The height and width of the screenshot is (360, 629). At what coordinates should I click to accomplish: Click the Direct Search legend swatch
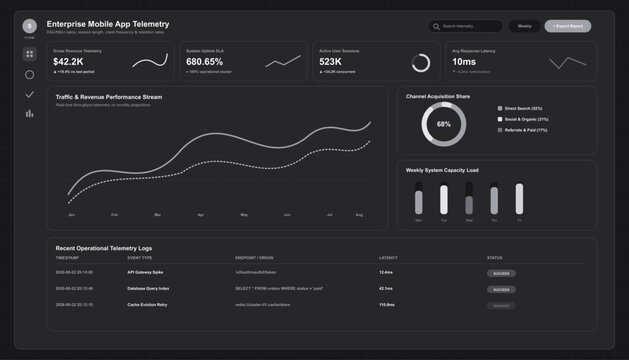click(x=500, y=108)
